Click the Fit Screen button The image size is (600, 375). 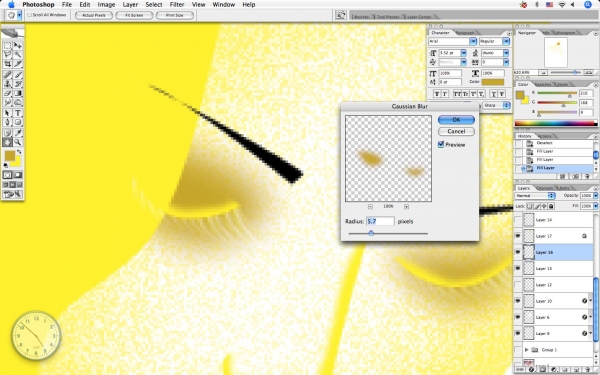pos(134,15)
